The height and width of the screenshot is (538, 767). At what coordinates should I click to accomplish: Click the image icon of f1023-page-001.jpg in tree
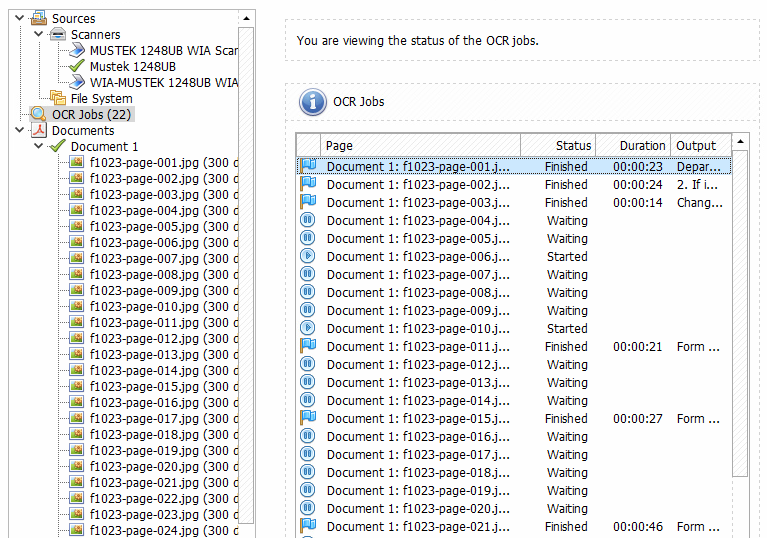[x=76, y=162]
